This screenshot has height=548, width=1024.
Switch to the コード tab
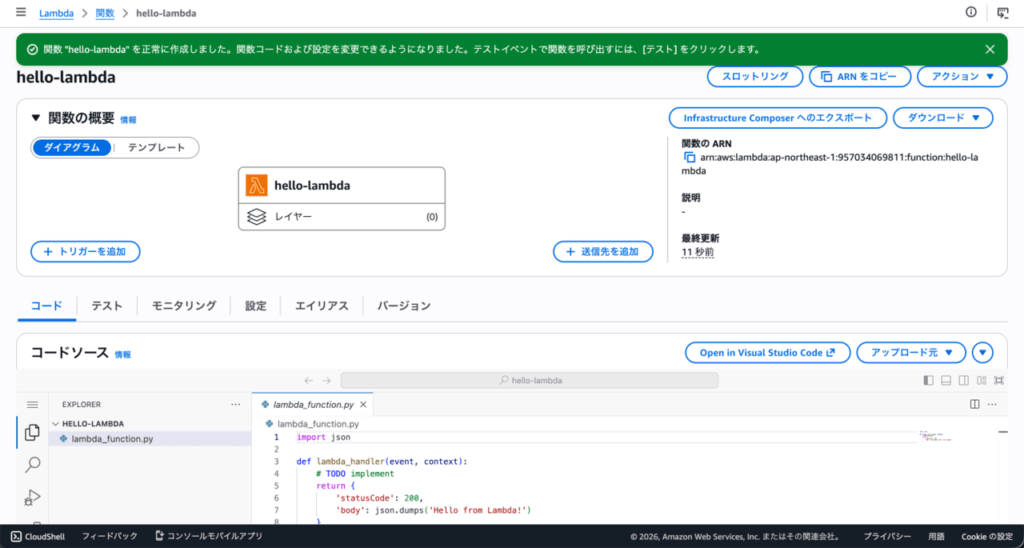[46, 306]
